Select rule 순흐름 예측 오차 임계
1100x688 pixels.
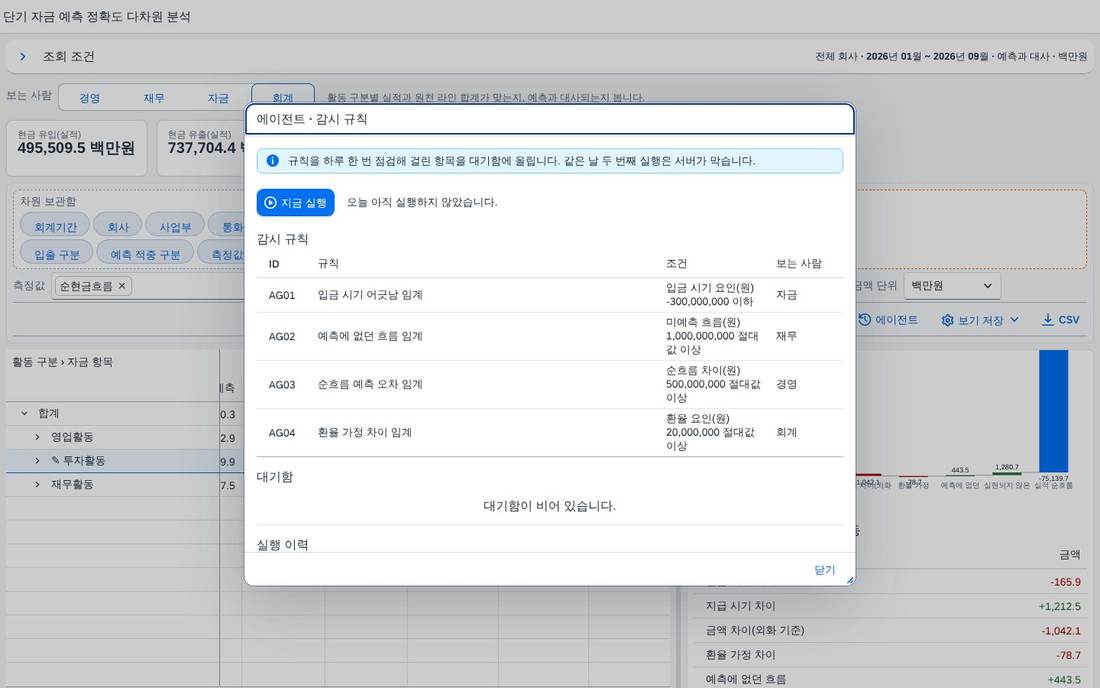[x=370, y=384]
